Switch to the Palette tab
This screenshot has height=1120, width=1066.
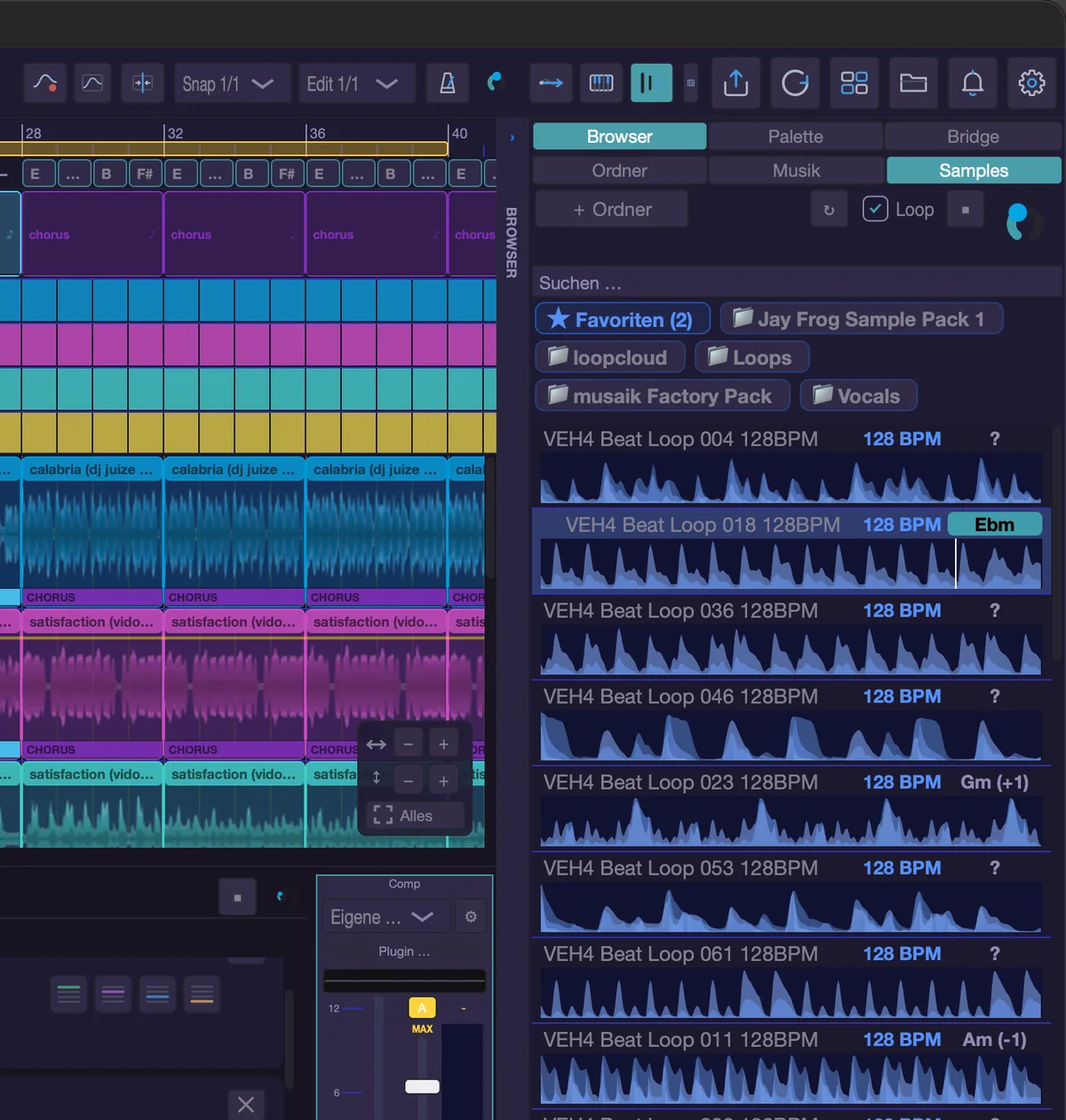click(x=795, y=137)
